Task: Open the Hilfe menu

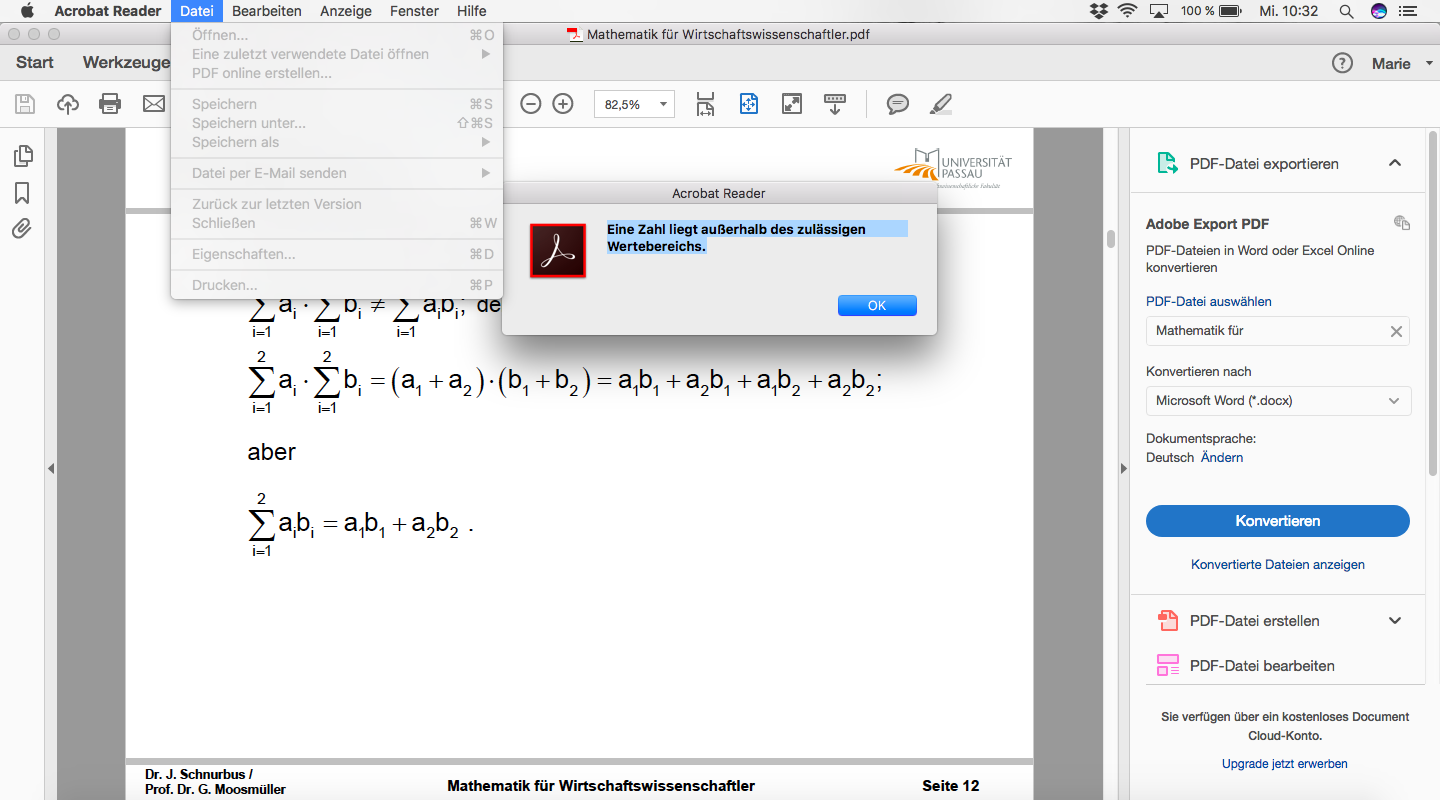Action: tap(471, 11)
